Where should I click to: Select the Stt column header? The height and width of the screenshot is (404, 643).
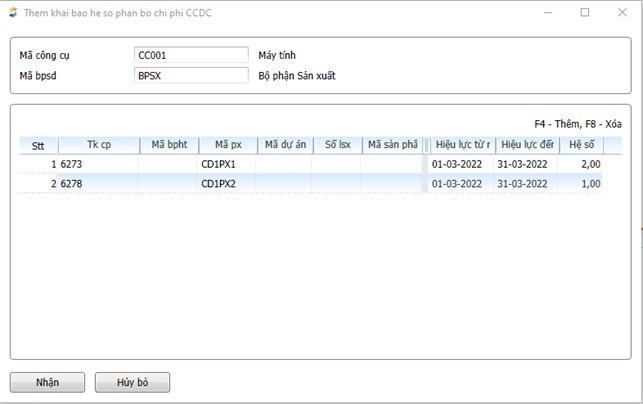tap(39, 145)
